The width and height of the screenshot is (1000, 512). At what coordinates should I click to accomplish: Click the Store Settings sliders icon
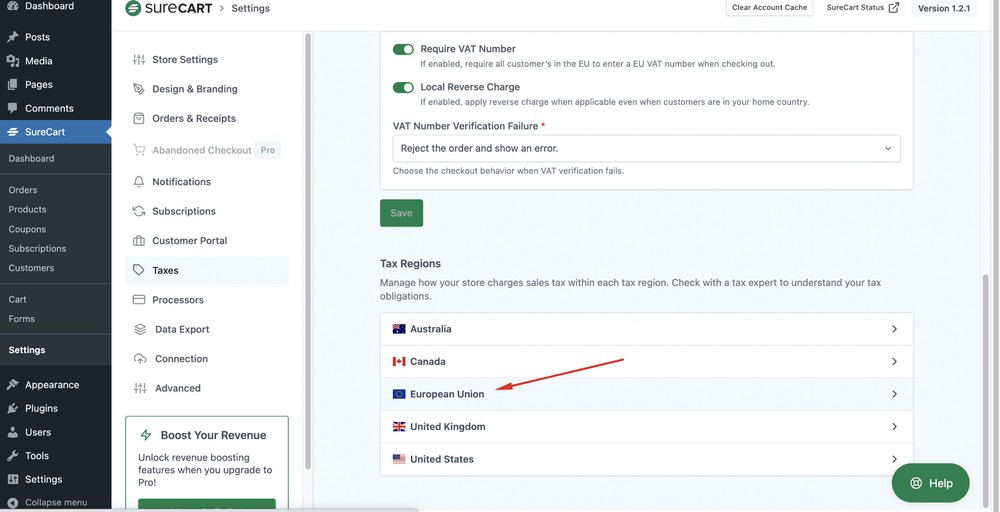pos(139,60)
